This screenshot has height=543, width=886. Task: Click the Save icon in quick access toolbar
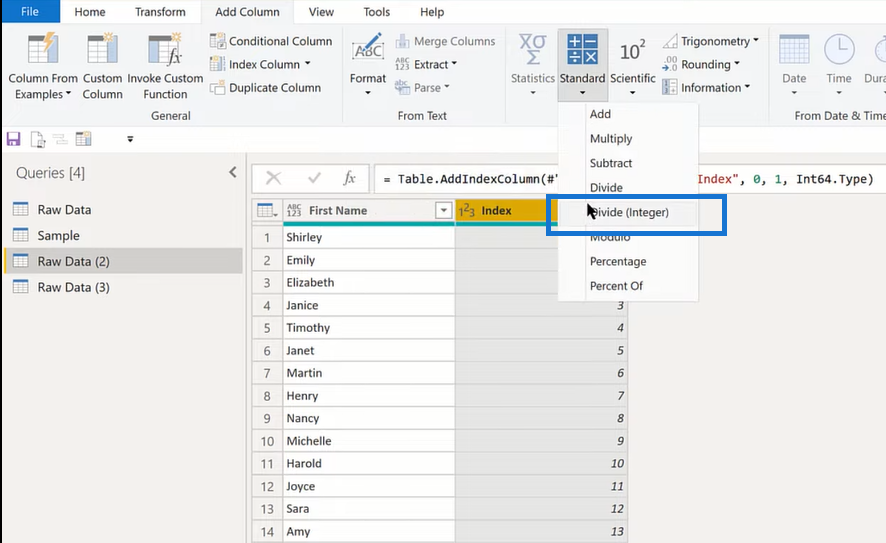pyautogui.click(x=14, y=139)
